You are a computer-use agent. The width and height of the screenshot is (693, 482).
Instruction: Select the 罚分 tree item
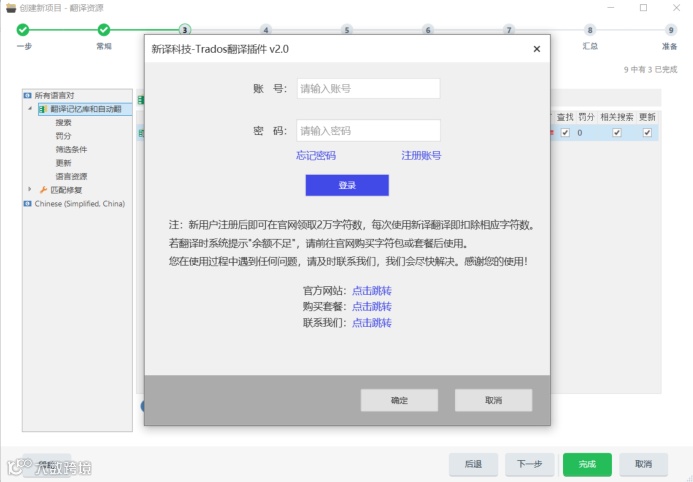tap(63, 136)
